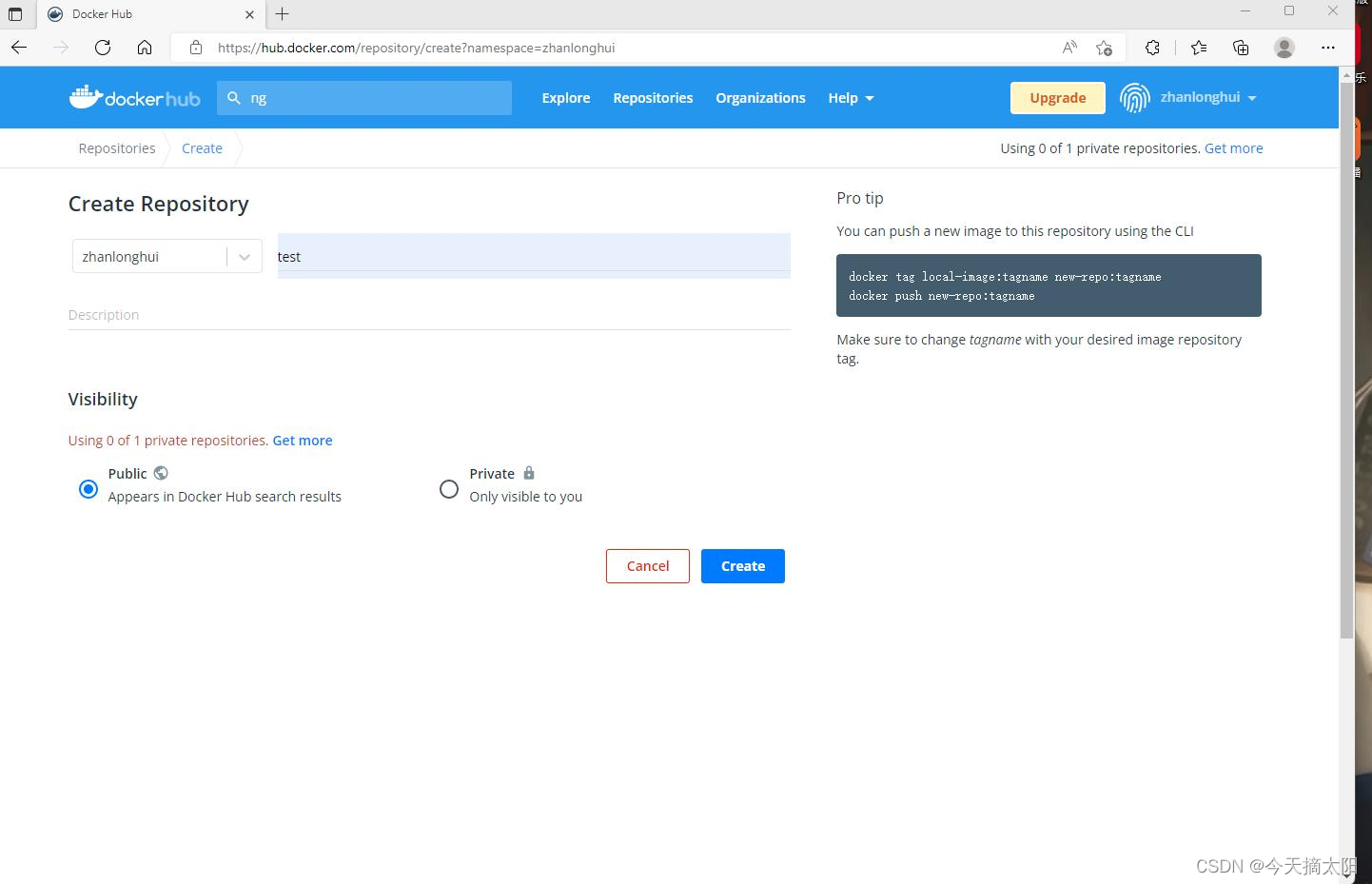
Task: Open the browser extensions puzzle icon
Action: pyautogui.click(x=1152, y=48)
